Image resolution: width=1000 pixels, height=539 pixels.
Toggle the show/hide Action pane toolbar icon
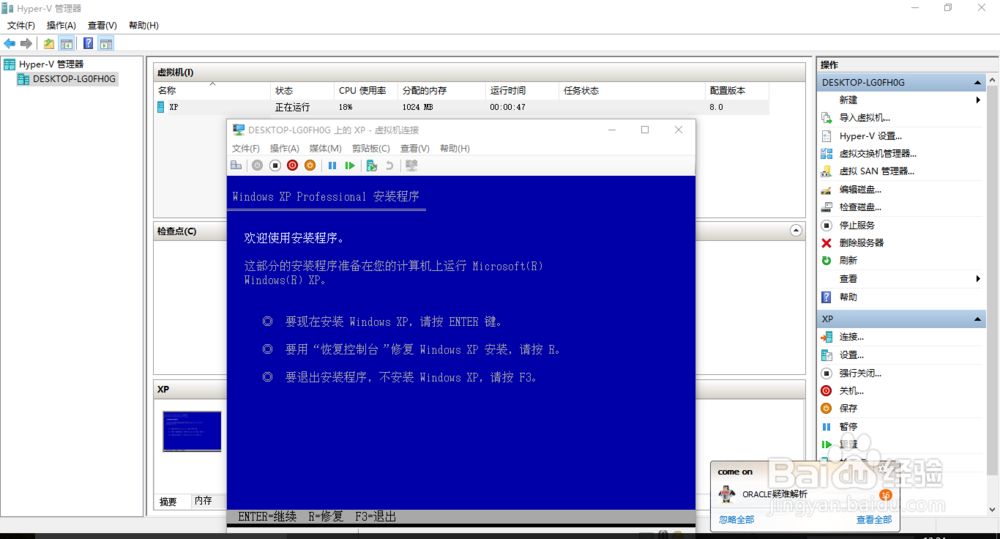[106, 43]
